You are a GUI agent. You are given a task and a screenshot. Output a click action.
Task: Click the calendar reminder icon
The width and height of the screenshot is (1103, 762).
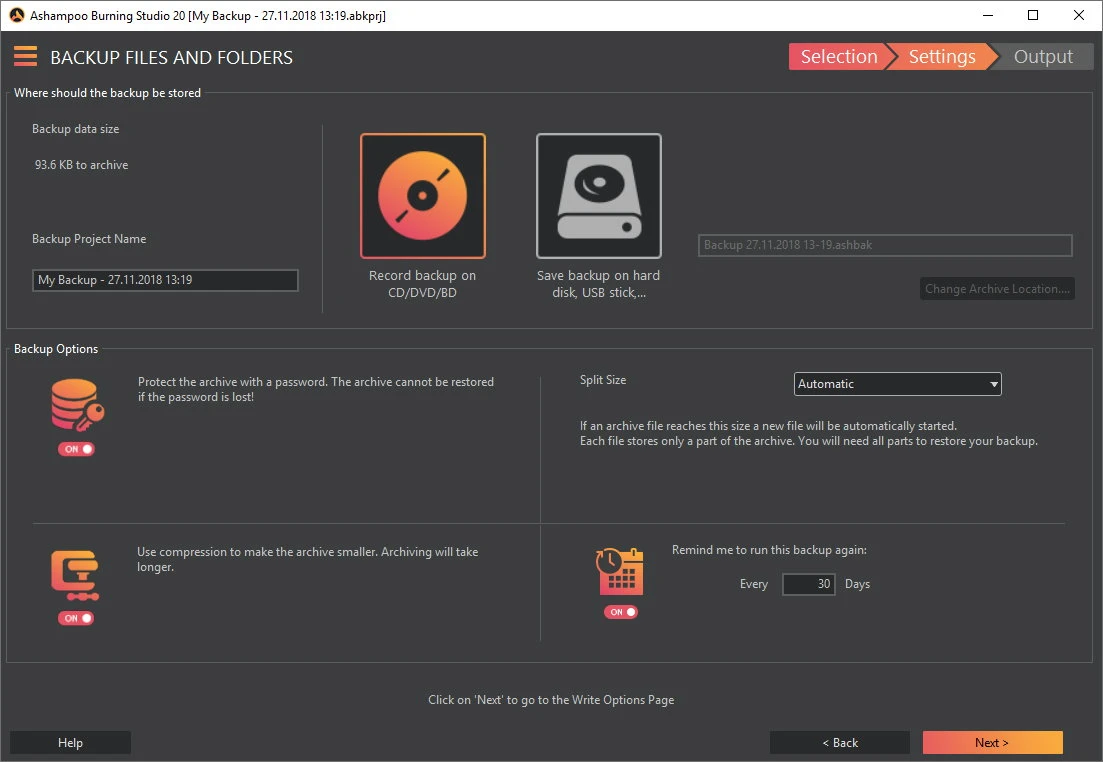pos(620,572)
